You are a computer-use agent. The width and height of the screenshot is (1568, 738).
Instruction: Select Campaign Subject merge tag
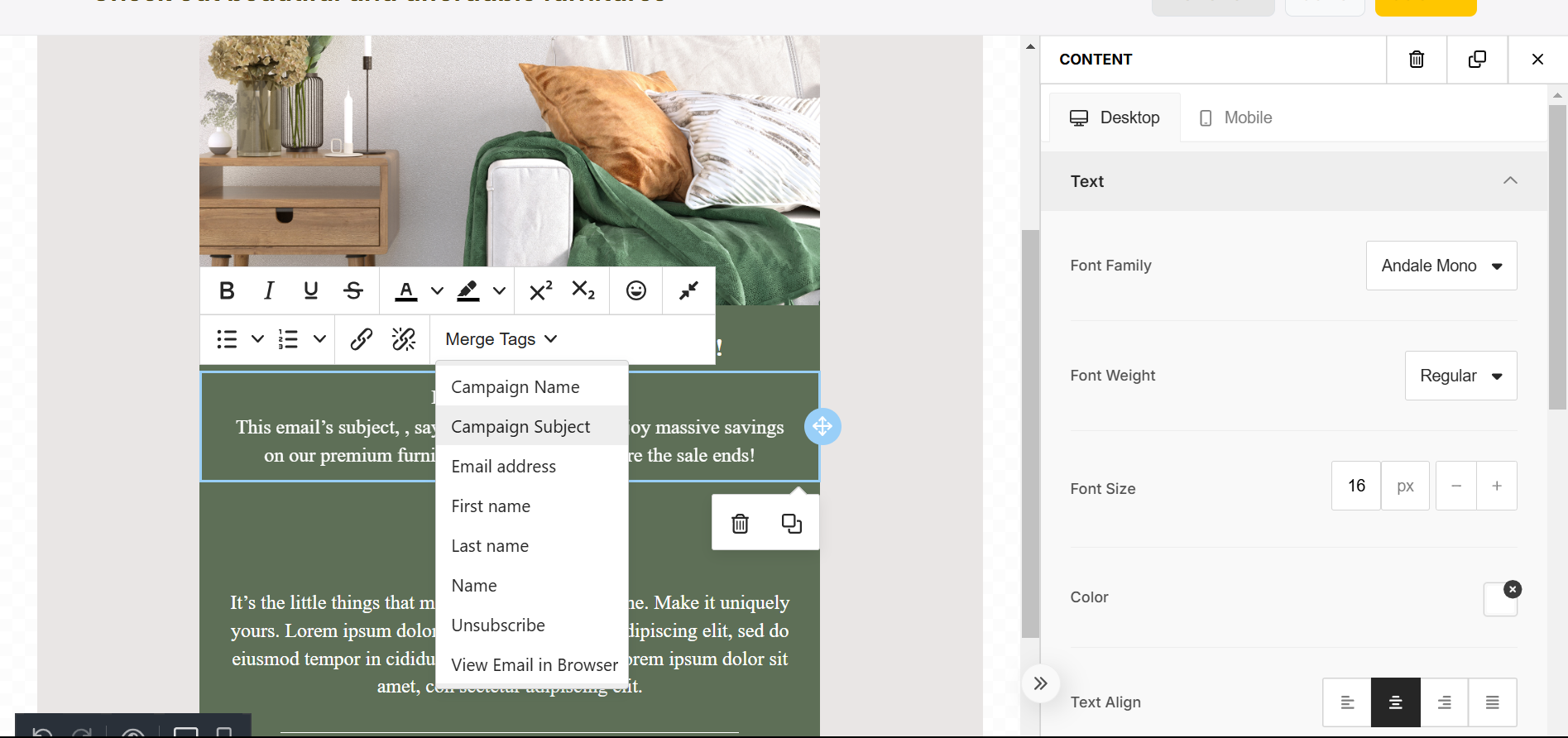(x=520, y=427)
